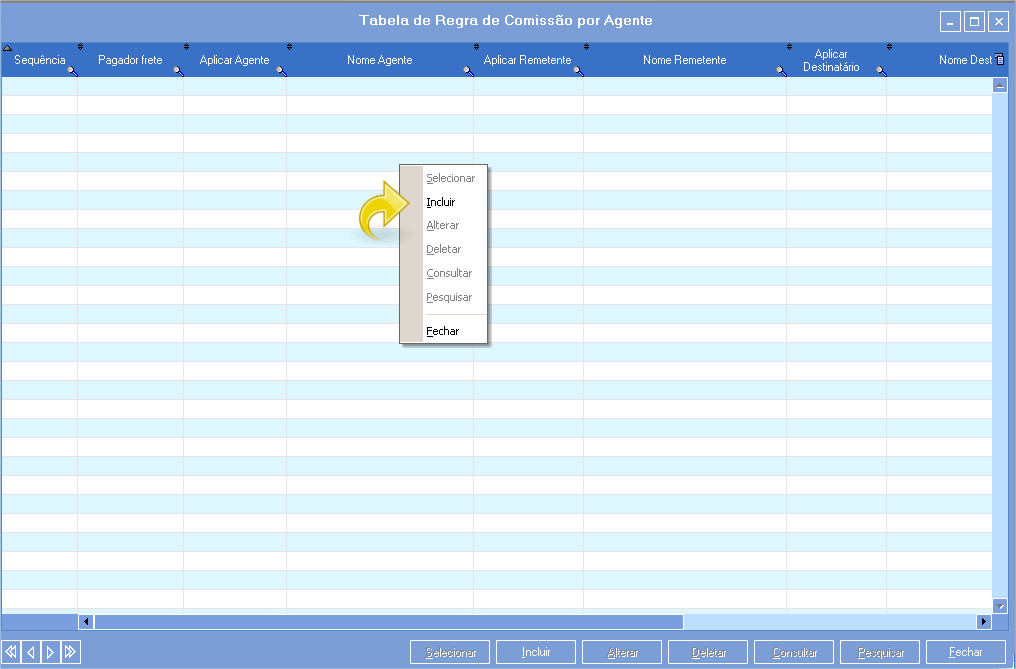Click the Pesquisar button in bottom bar
Image resolution: width=1016 pixels, height=669 pixels.
(881, 652)
